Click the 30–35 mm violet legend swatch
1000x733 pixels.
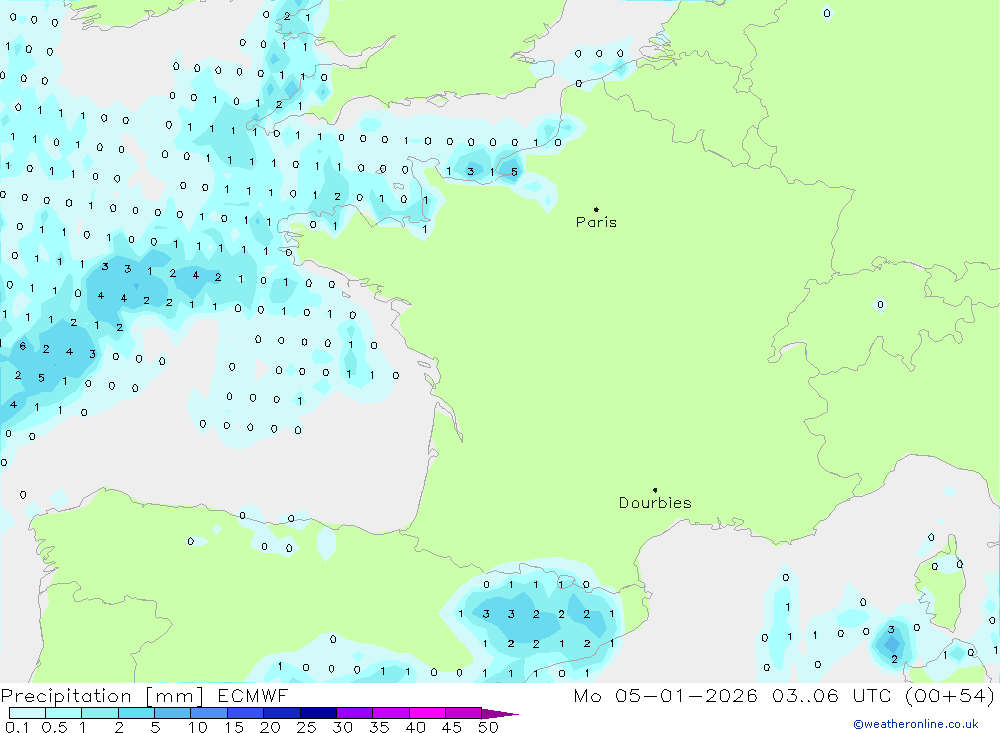[x=355, y=713]
